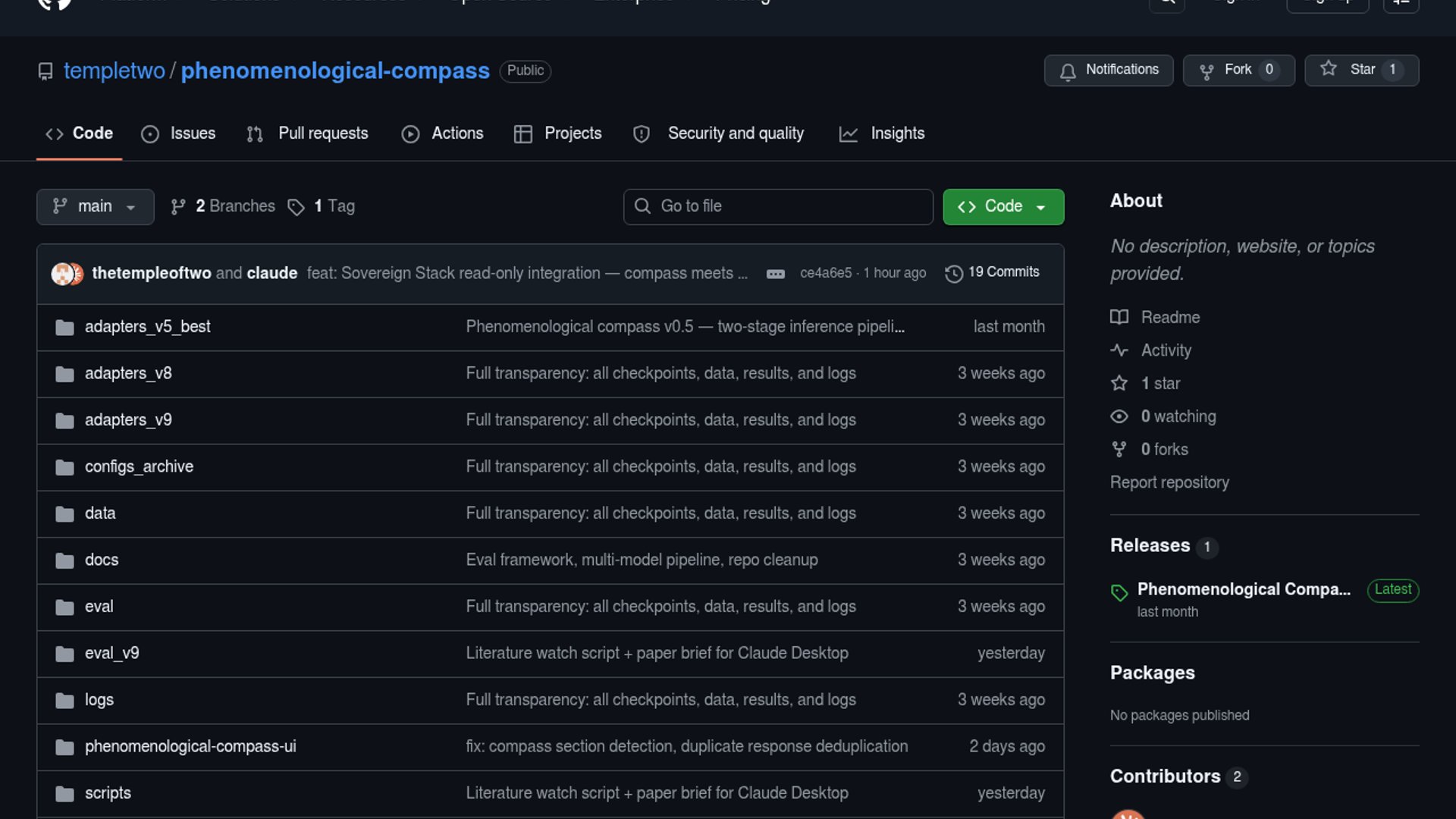Open the Readme book icon link
Viewport: 1456px width, 819px height.
[1119, 317]
